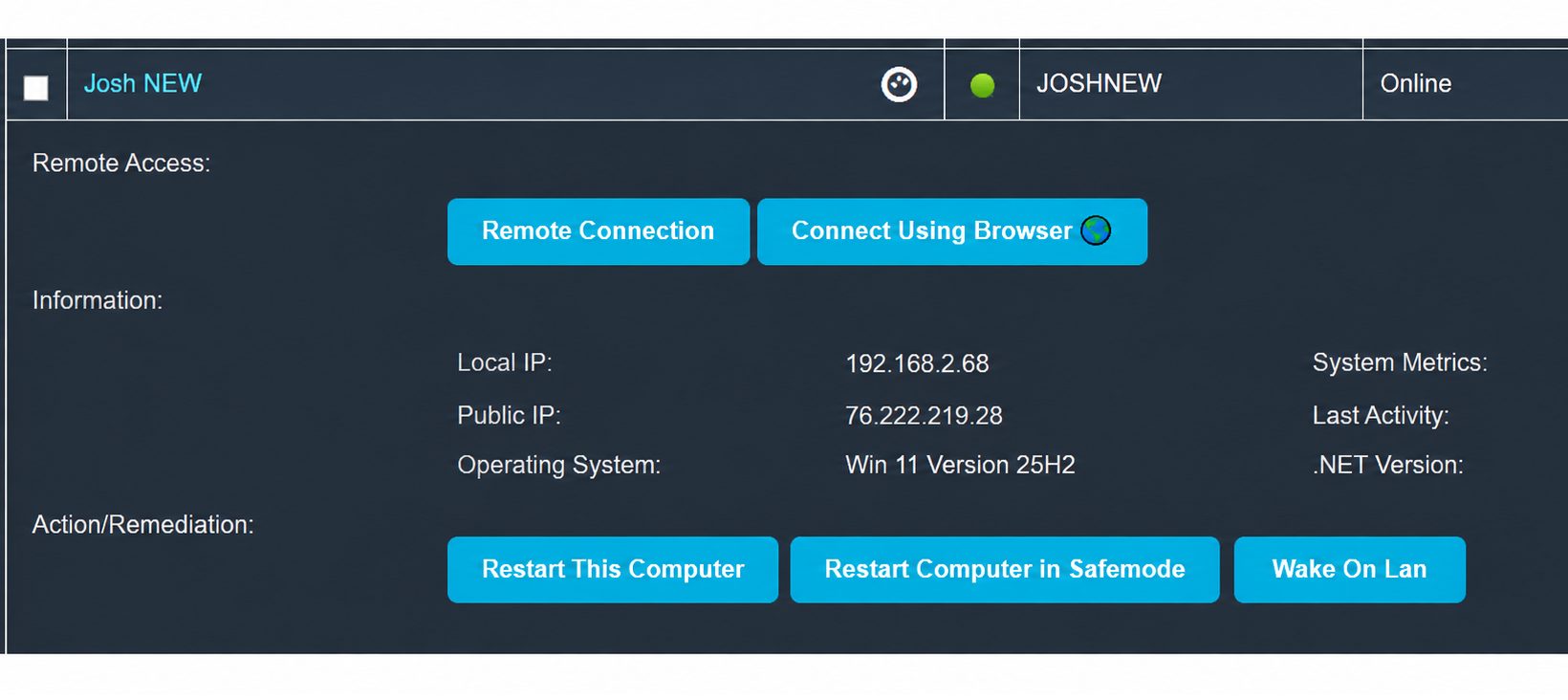Click the globe icon on Connect Using Browser
Viewport: 1568px width, 700px height.
[1096, 230]
